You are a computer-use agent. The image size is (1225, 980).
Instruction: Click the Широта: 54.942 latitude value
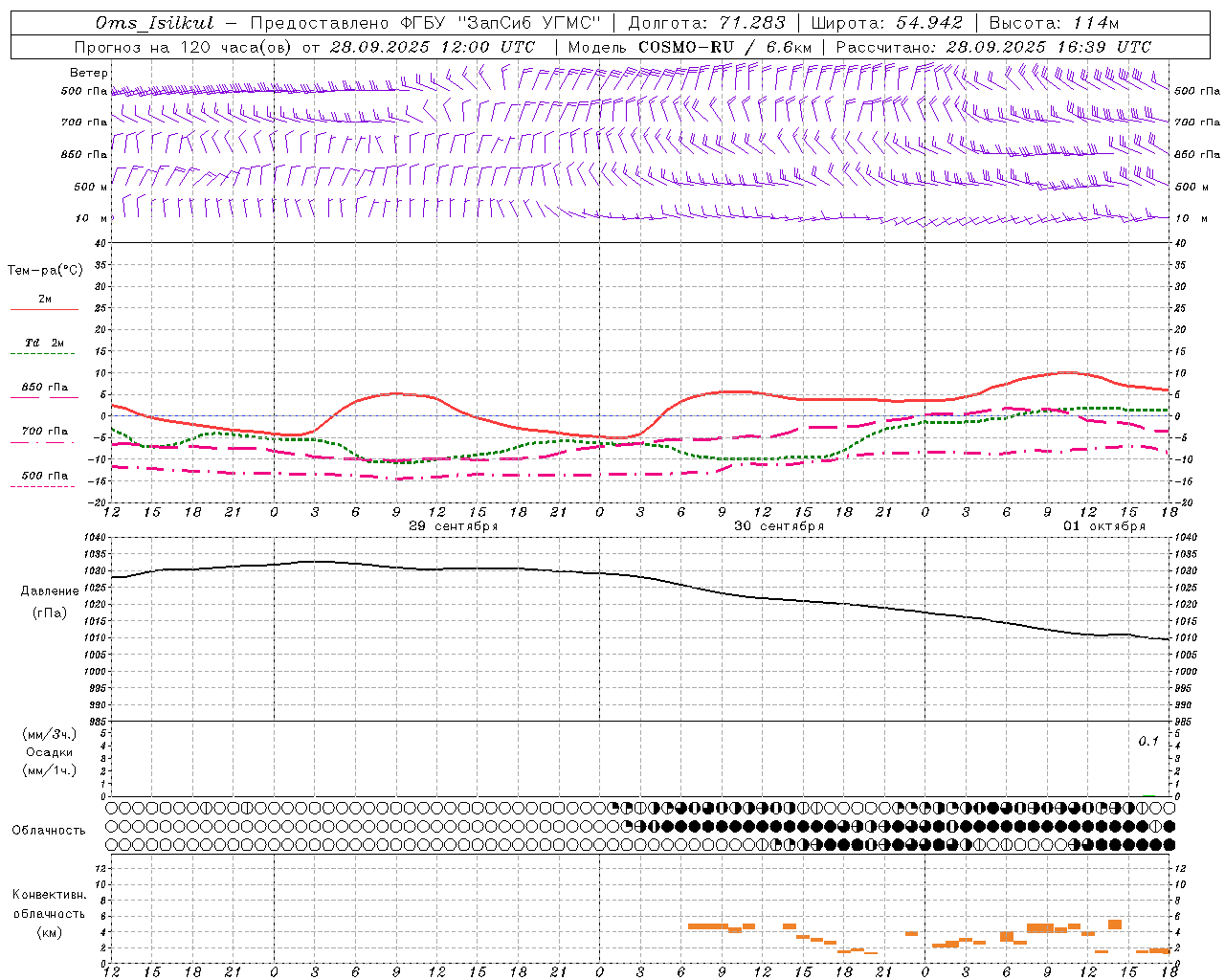[886, 23]
